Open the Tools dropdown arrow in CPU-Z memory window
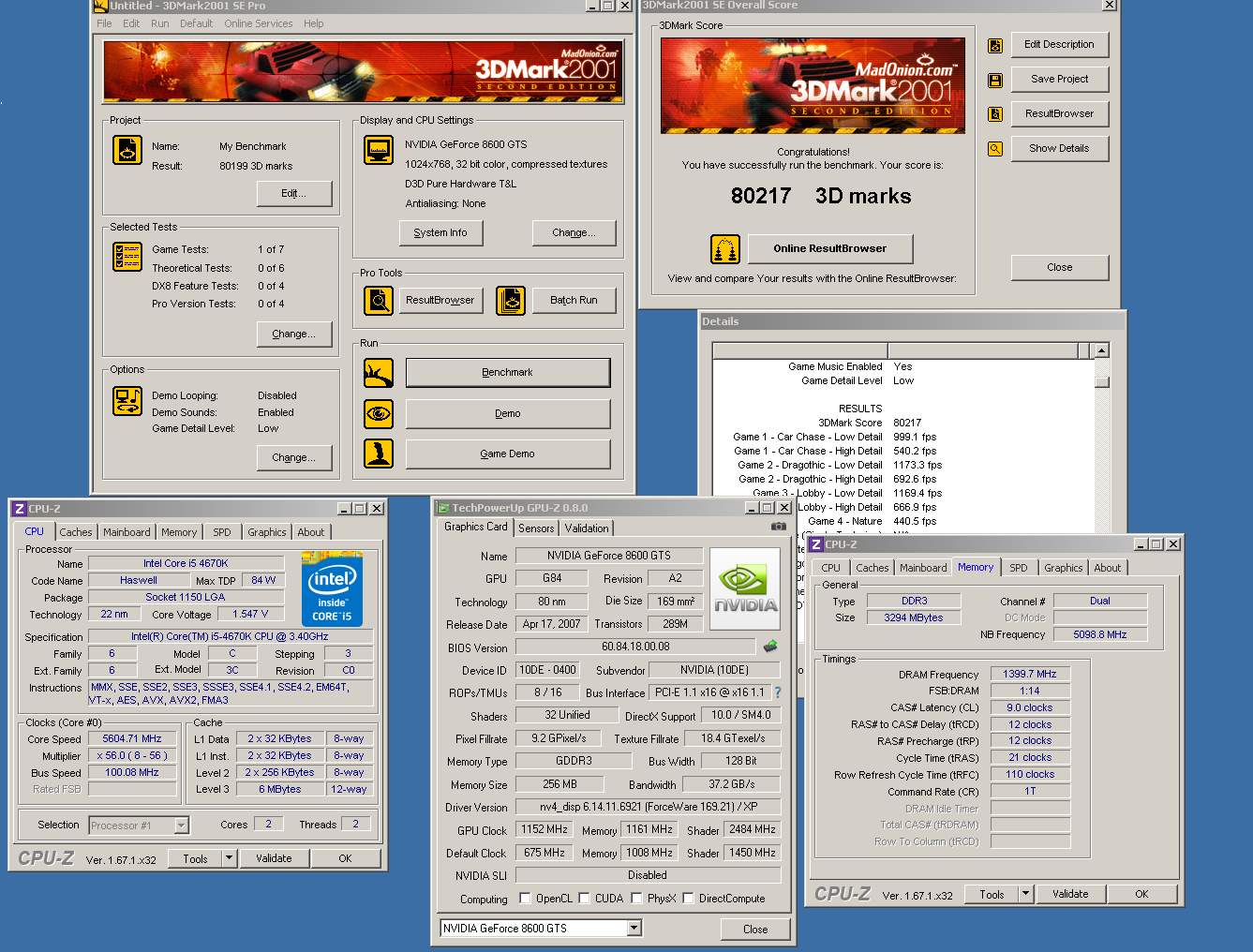The height and width of the screenshot is (952, 1253). click(x=1026, y=894)
